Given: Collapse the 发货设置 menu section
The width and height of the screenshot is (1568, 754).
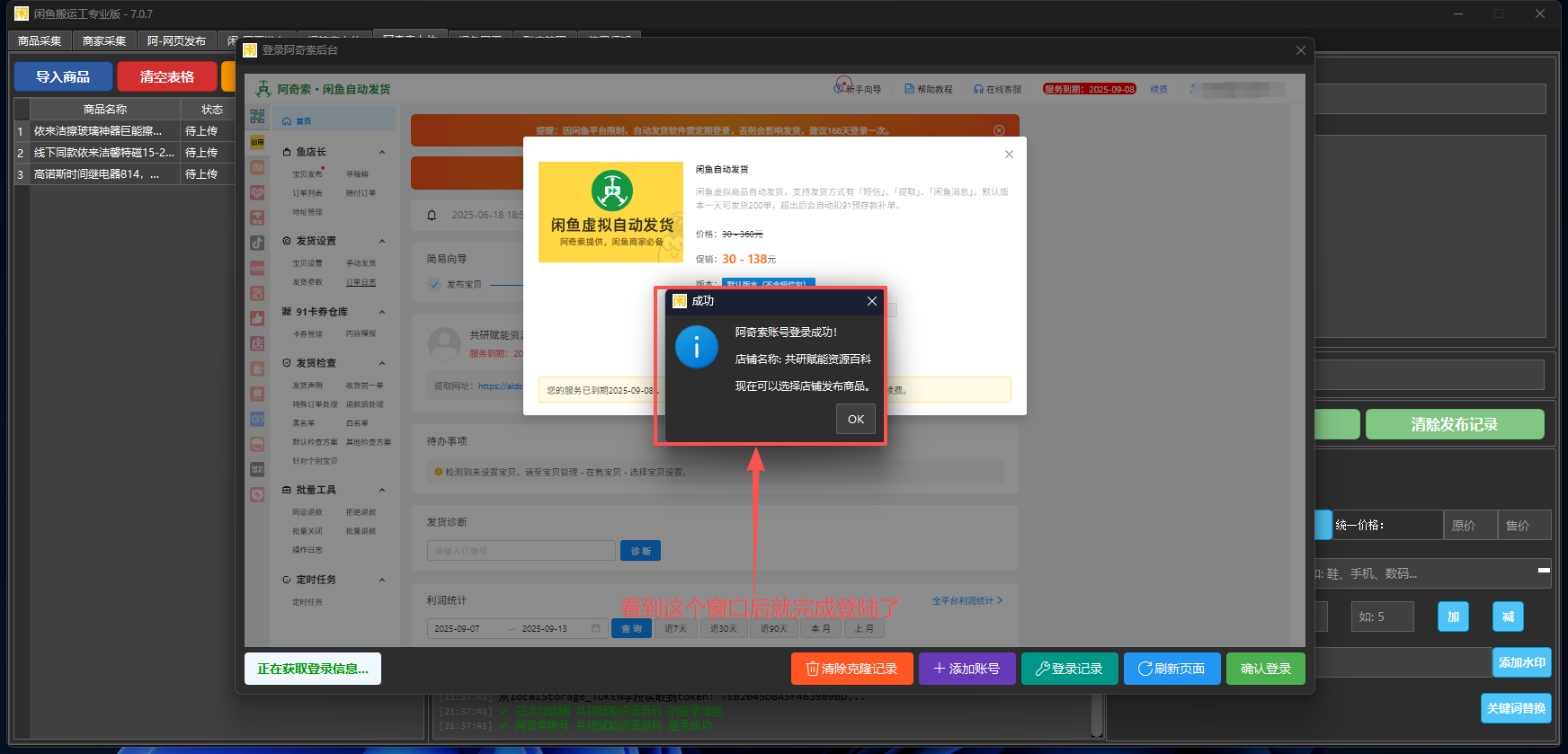Looking at the screenshot, I should pyautogui.click(x=382, y=241).
